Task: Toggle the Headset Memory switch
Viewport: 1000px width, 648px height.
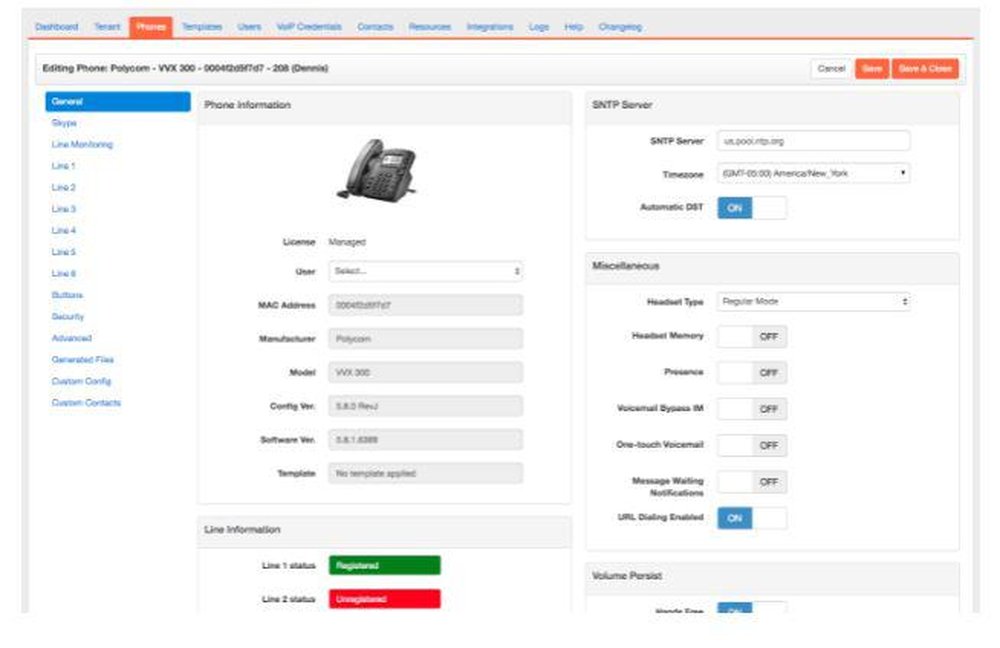Action: coord(752,337)
